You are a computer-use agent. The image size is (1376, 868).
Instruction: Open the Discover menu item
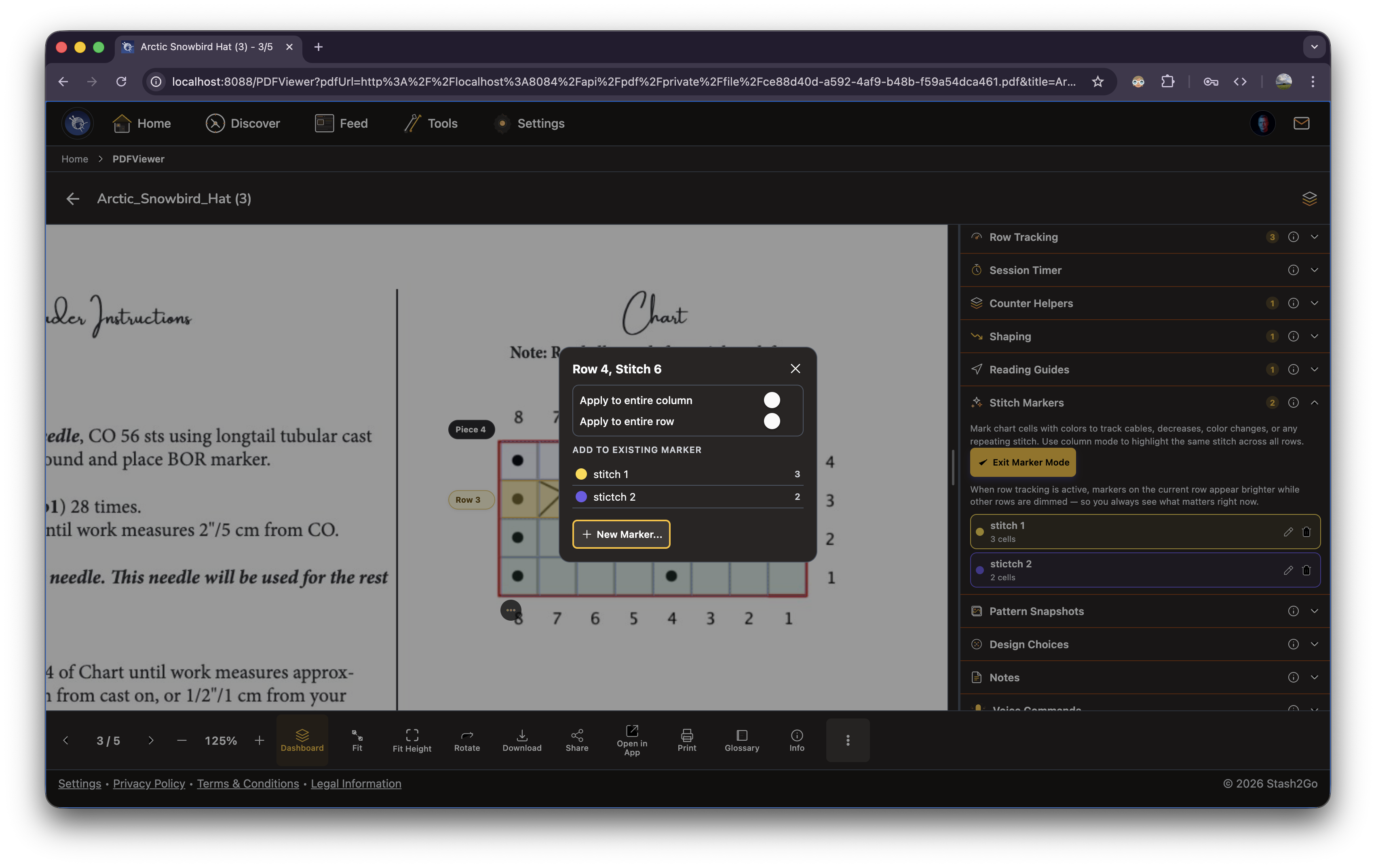tap(242, 123)
